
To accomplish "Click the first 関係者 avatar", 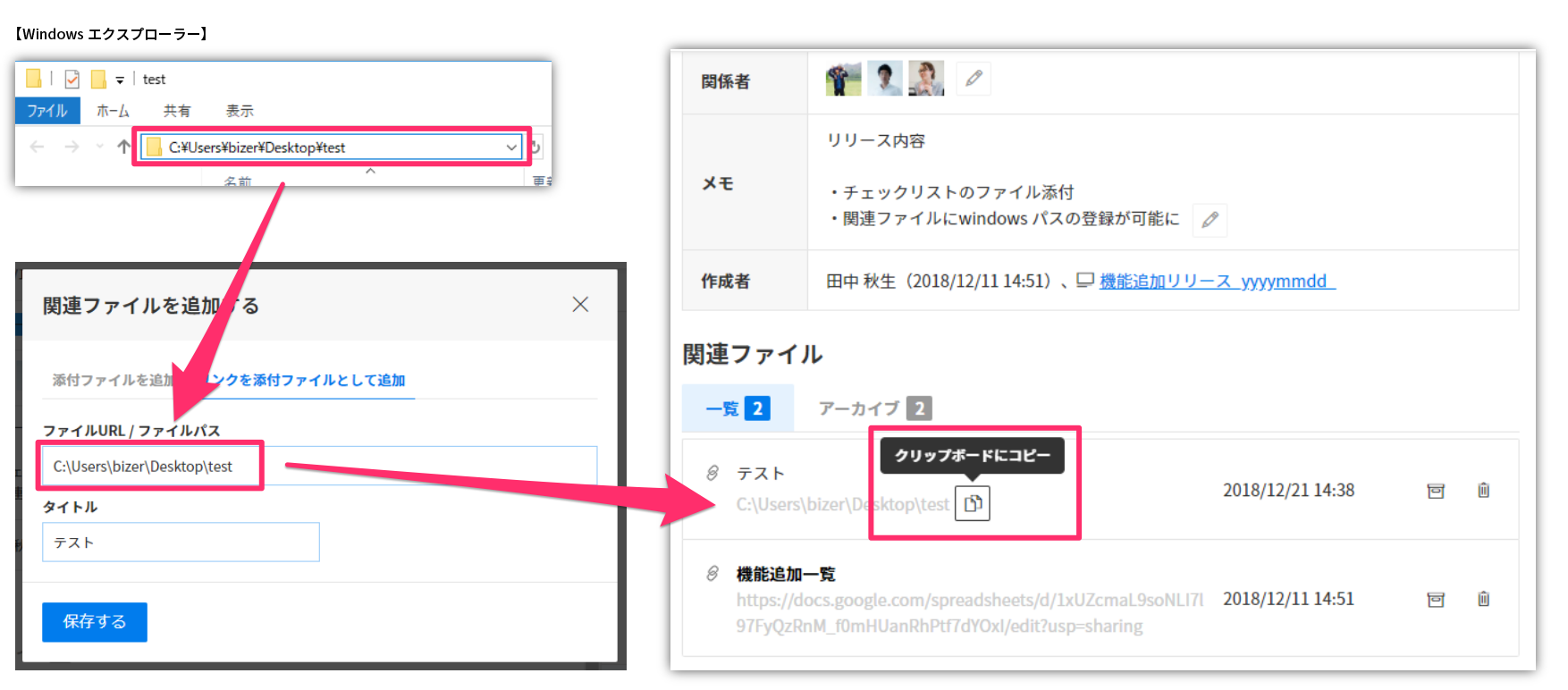I will (x=843, y=79).
